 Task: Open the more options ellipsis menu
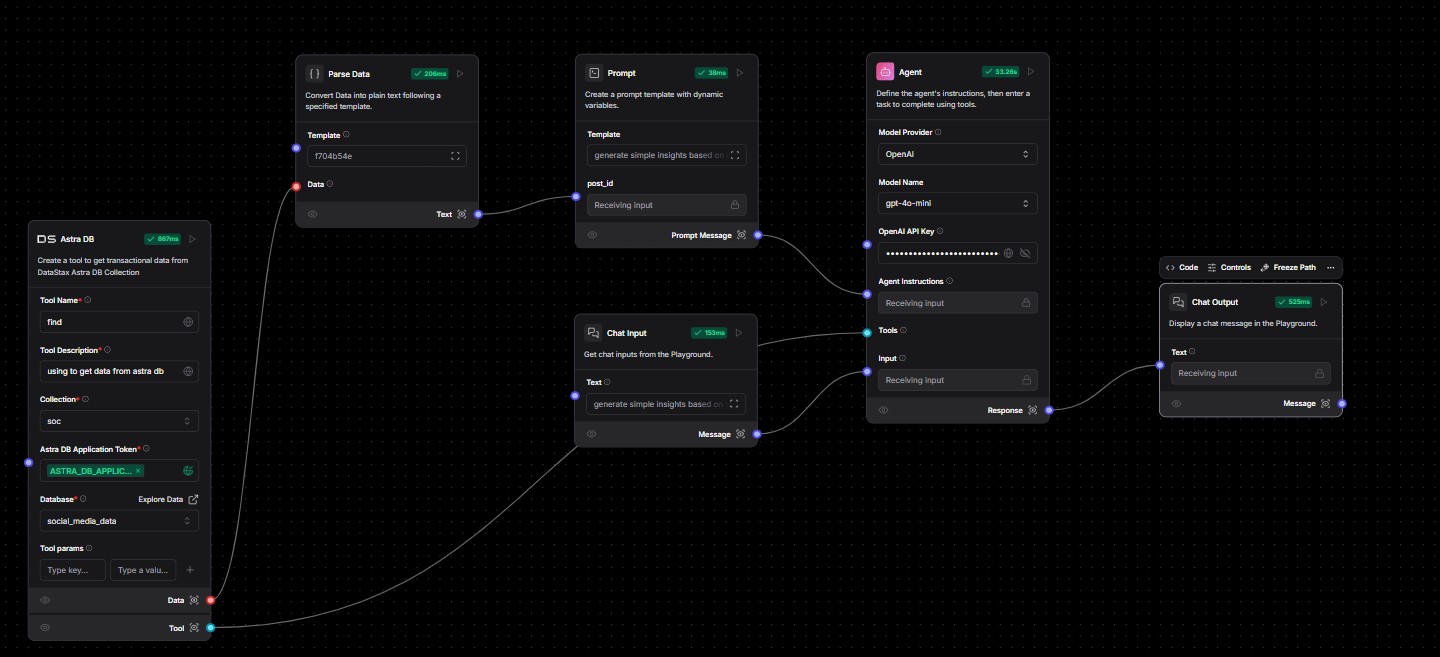click(1331, 268)
